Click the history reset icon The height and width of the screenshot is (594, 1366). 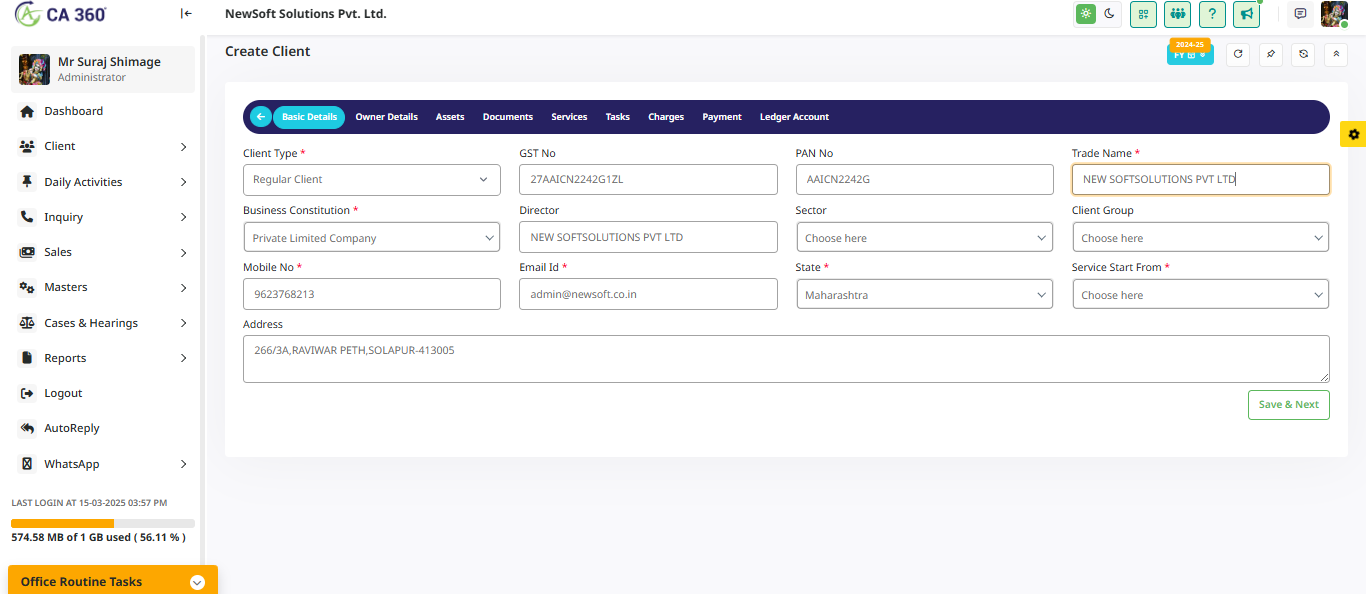point(1303,54)
